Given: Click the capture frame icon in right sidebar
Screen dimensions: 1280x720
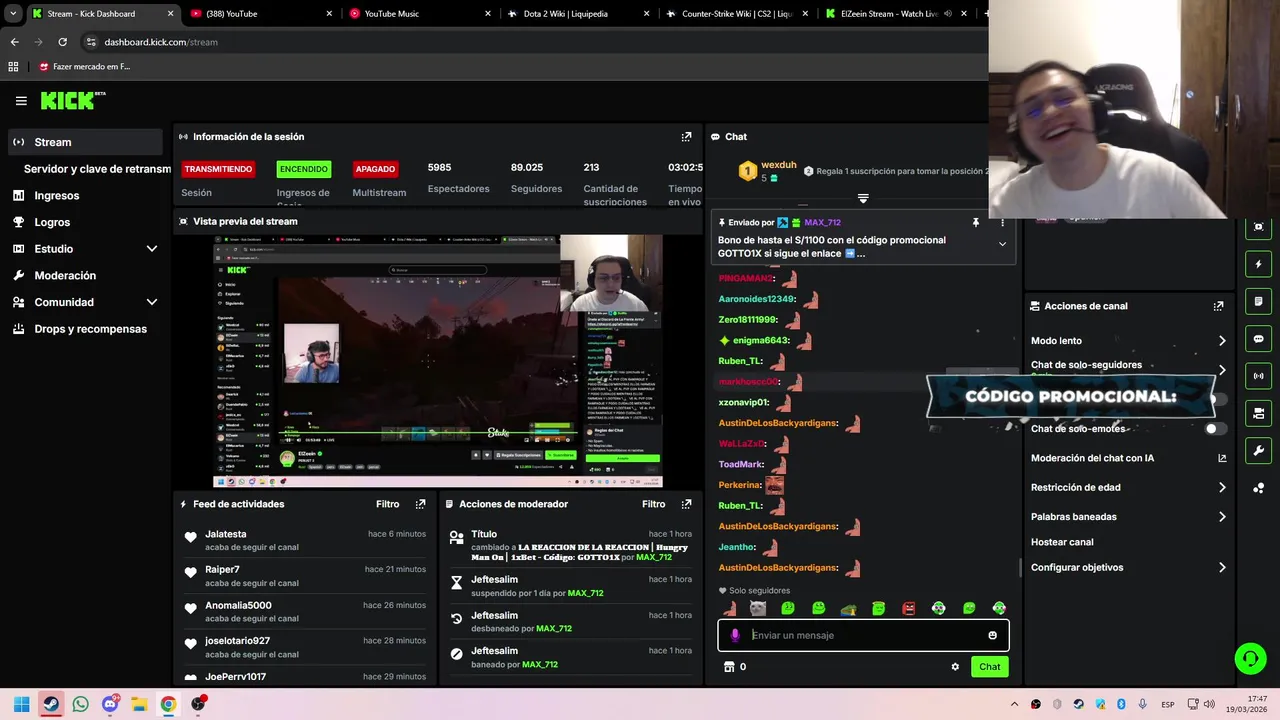Looking at the screenshot, I should (1258, 227).
